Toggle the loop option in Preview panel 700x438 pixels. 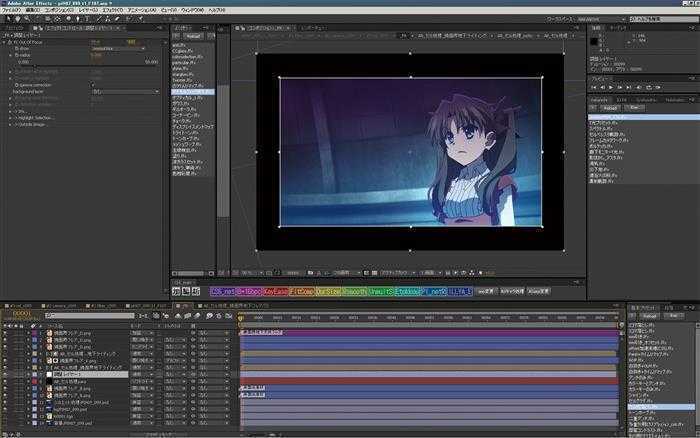tap(649, 88)
